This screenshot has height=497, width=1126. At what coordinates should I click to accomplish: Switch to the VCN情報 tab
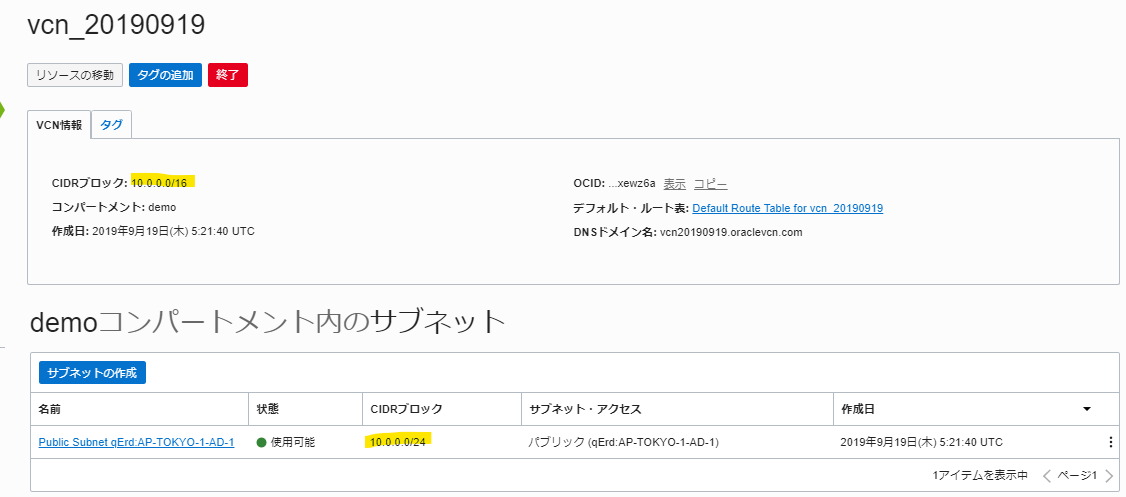click(59, 125)
